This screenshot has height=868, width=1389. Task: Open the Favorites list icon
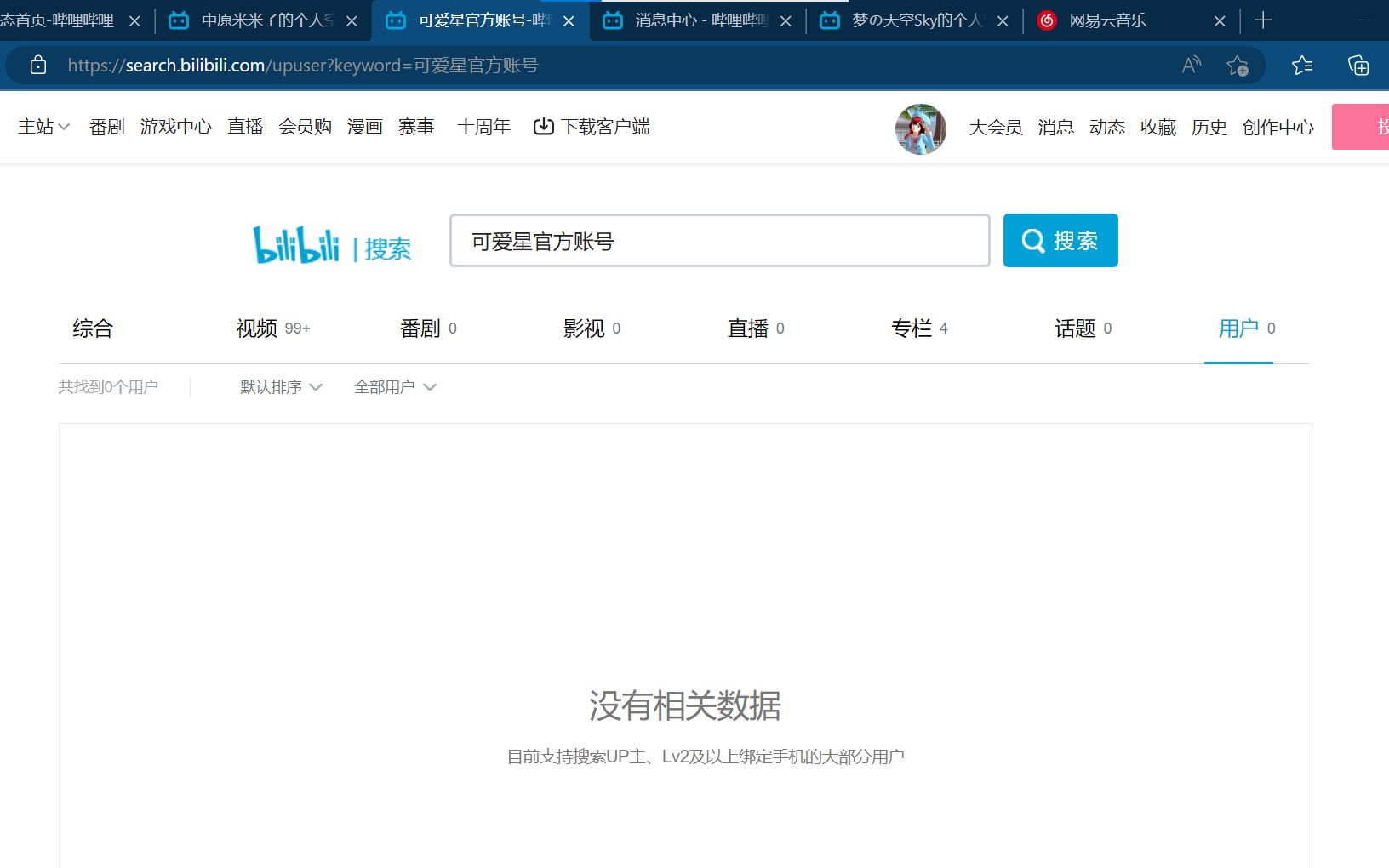pos(1302,65)
